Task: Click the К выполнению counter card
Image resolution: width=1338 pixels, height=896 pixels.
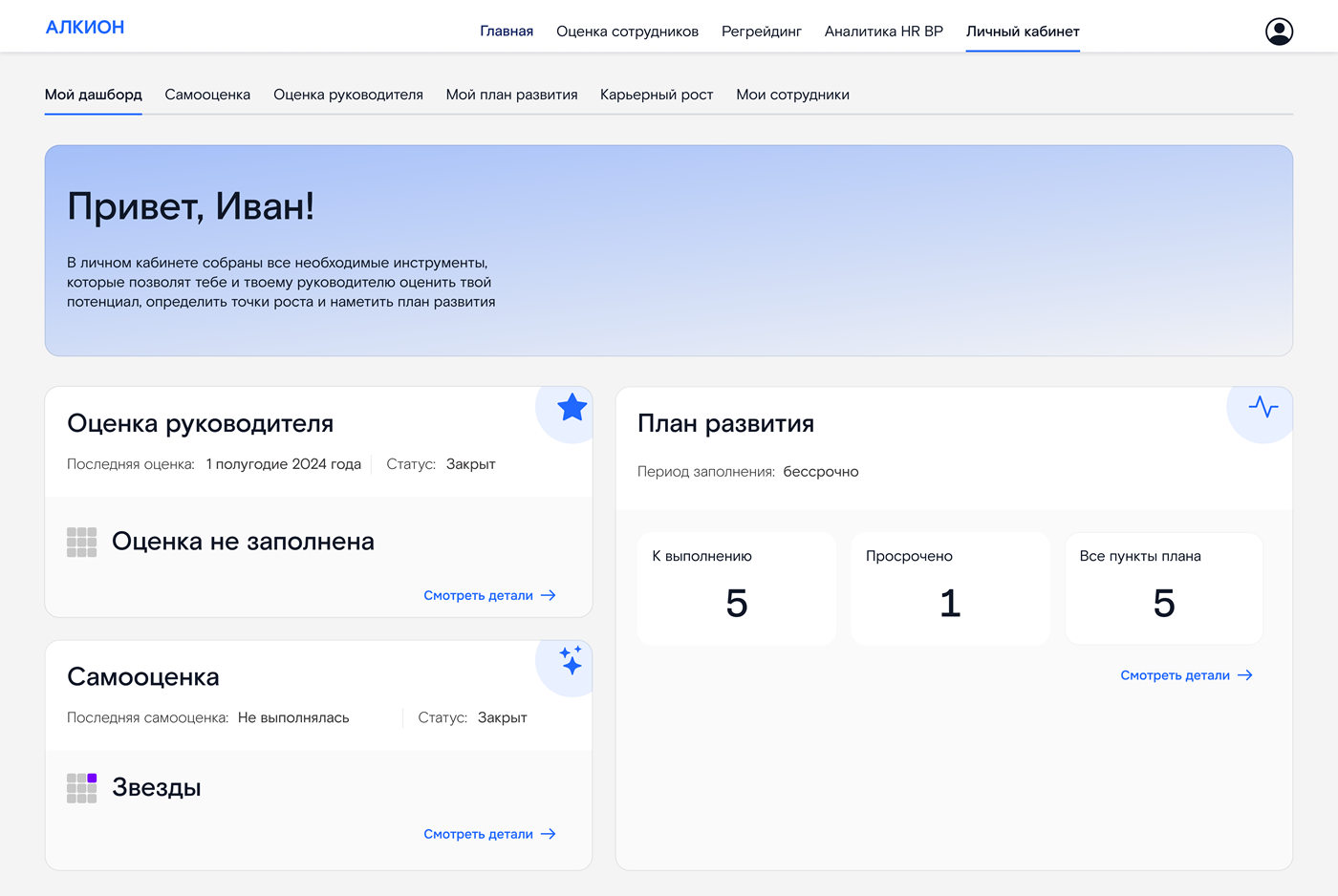Action: [x=736, y=588]
